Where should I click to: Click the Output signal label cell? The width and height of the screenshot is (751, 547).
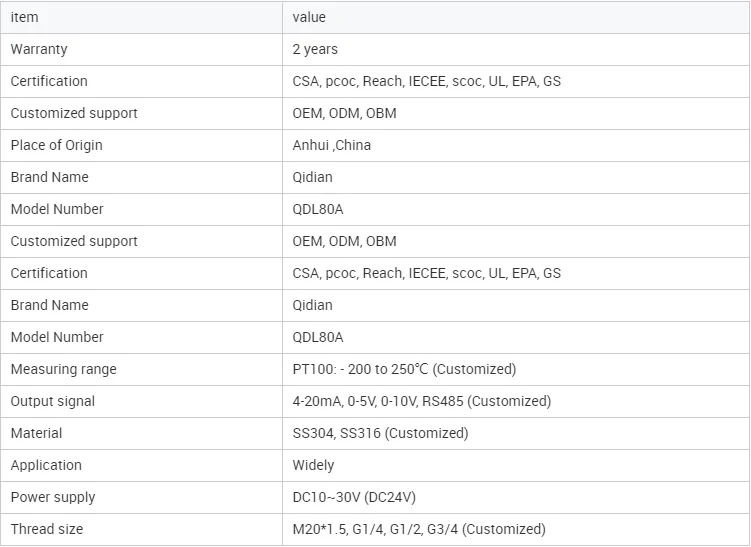(53, 401)
